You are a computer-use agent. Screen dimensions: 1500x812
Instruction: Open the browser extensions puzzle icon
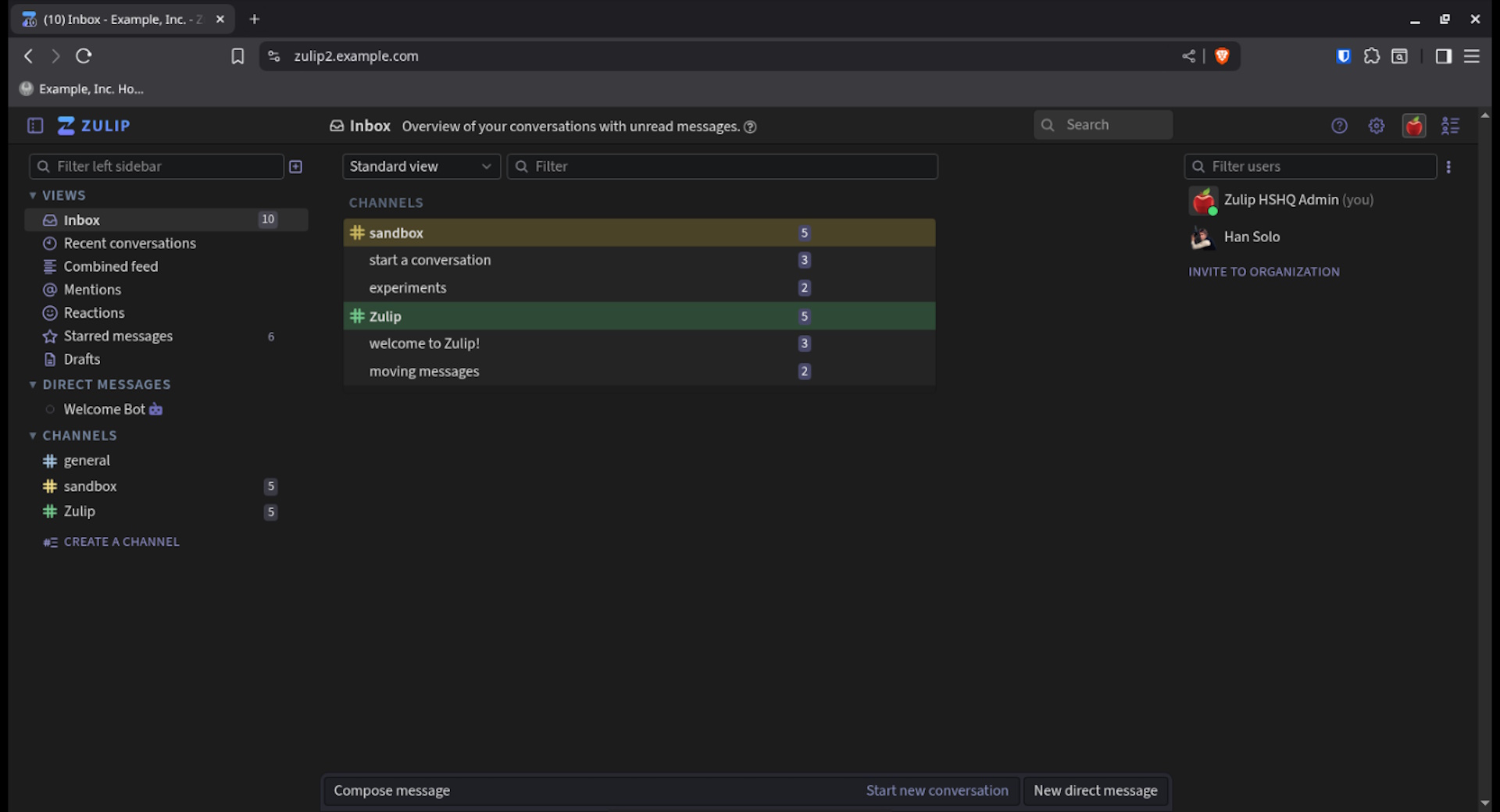pos(1371,56)
